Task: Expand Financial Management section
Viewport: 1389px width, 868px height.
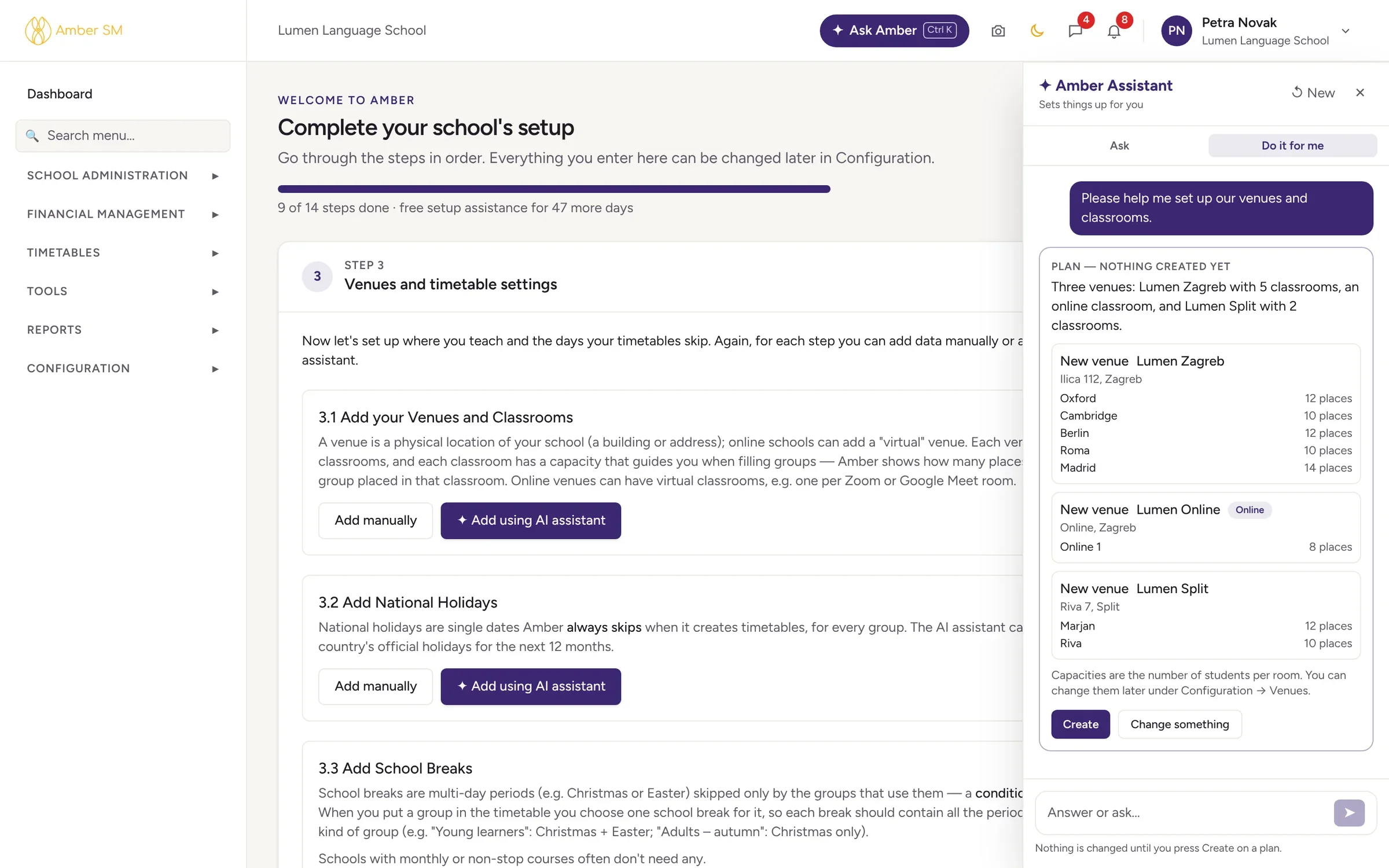Action: [123, 214]
